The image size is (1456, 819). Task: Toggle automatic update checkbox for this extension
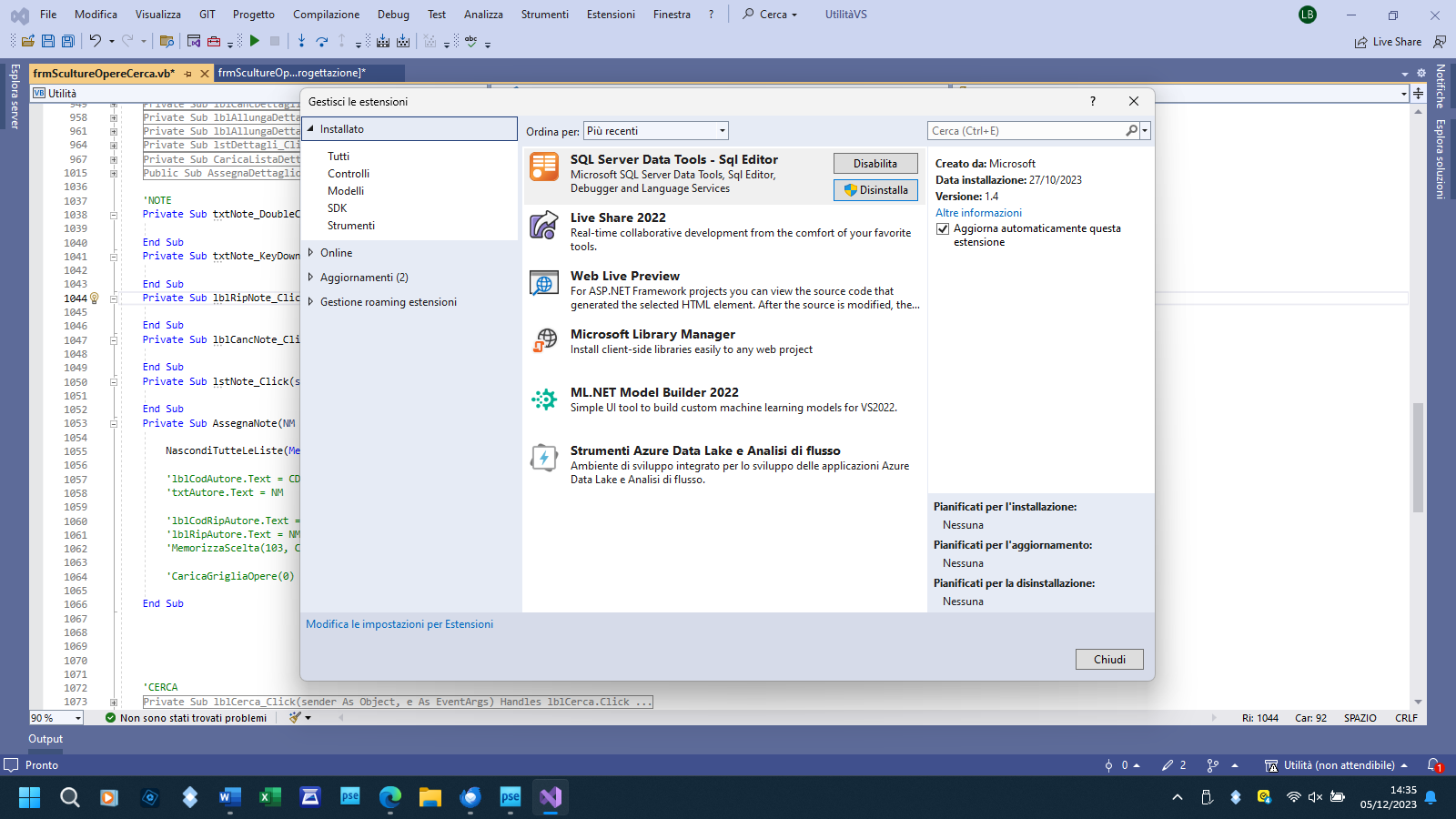tap(943, 228)
